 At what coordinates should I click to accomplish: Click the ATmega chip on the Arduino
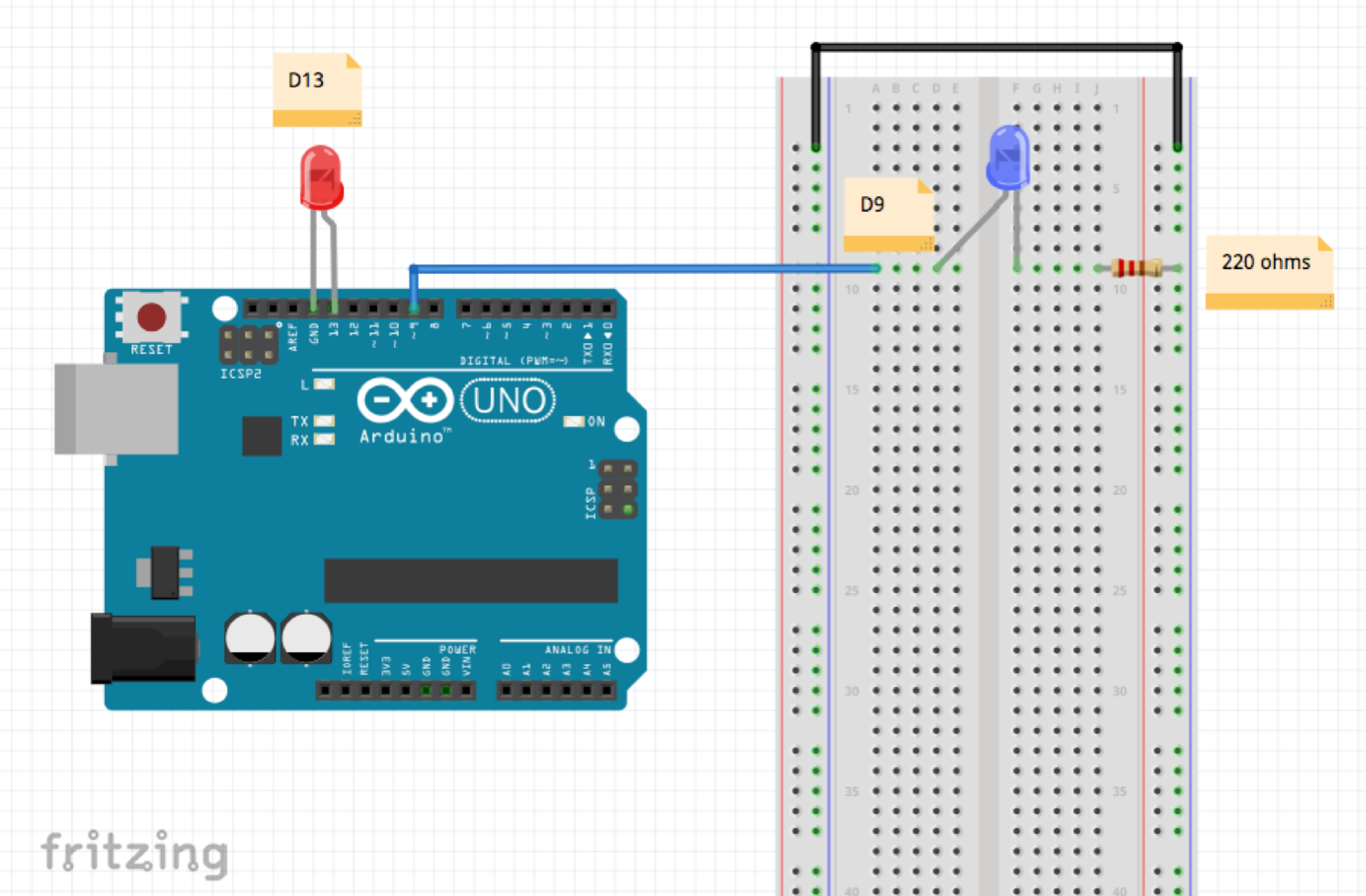pos(470,579)
